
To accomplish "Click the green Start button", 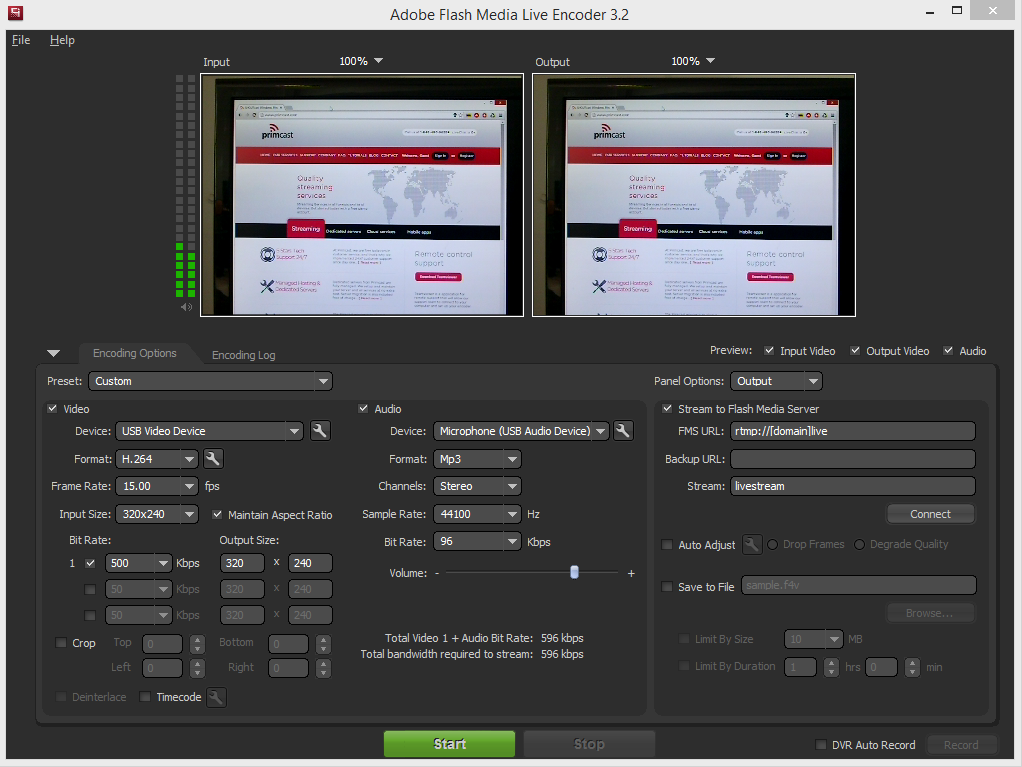I will pyautogui.click(x=449, y=744).
